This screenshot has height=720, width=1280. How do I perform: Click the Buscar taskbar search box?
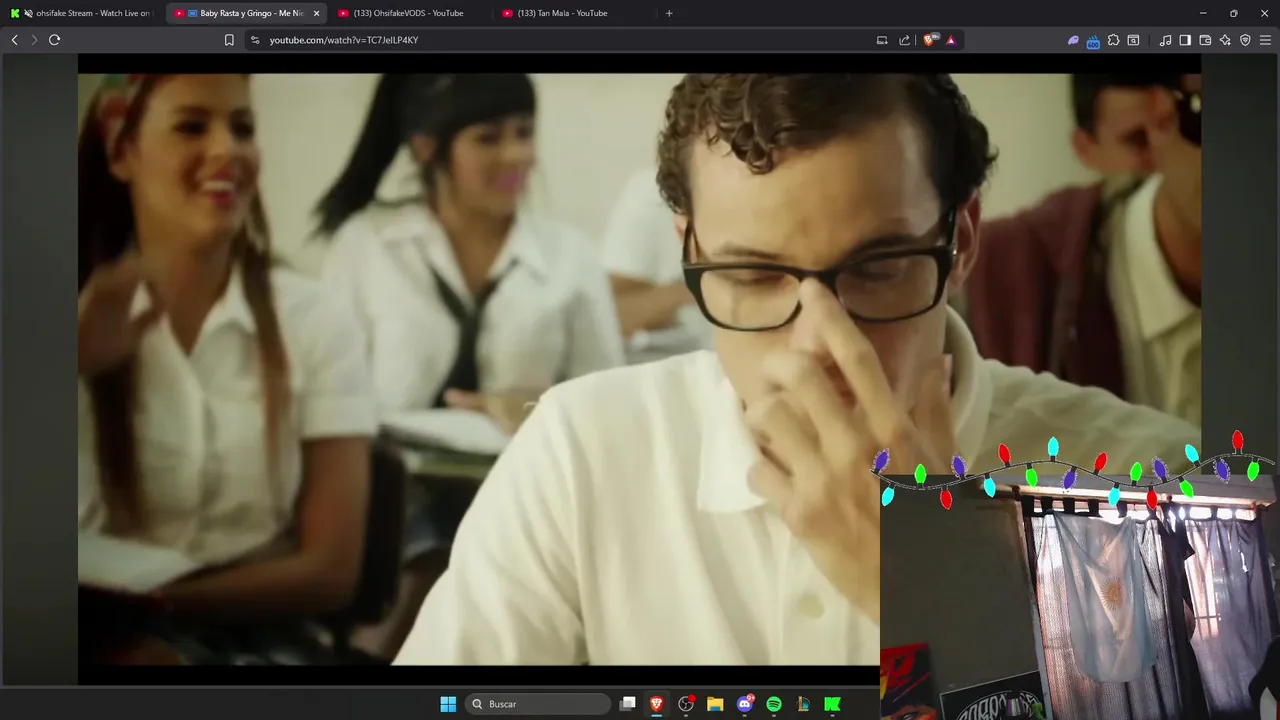pyautogui.click(x=538, y=704)
